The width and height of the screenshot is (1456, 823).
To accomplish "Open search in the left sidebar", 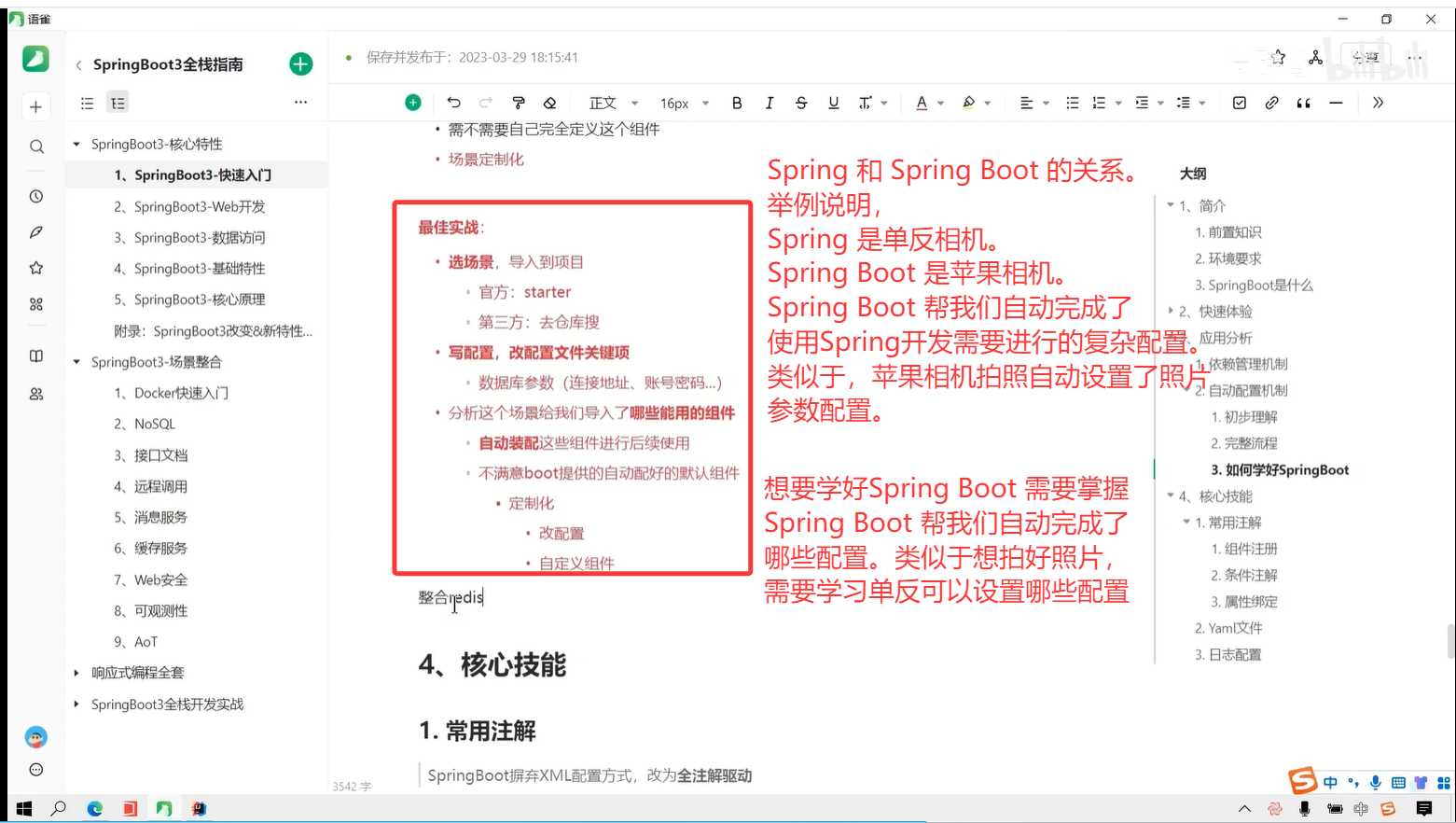I will pos(36,146).
